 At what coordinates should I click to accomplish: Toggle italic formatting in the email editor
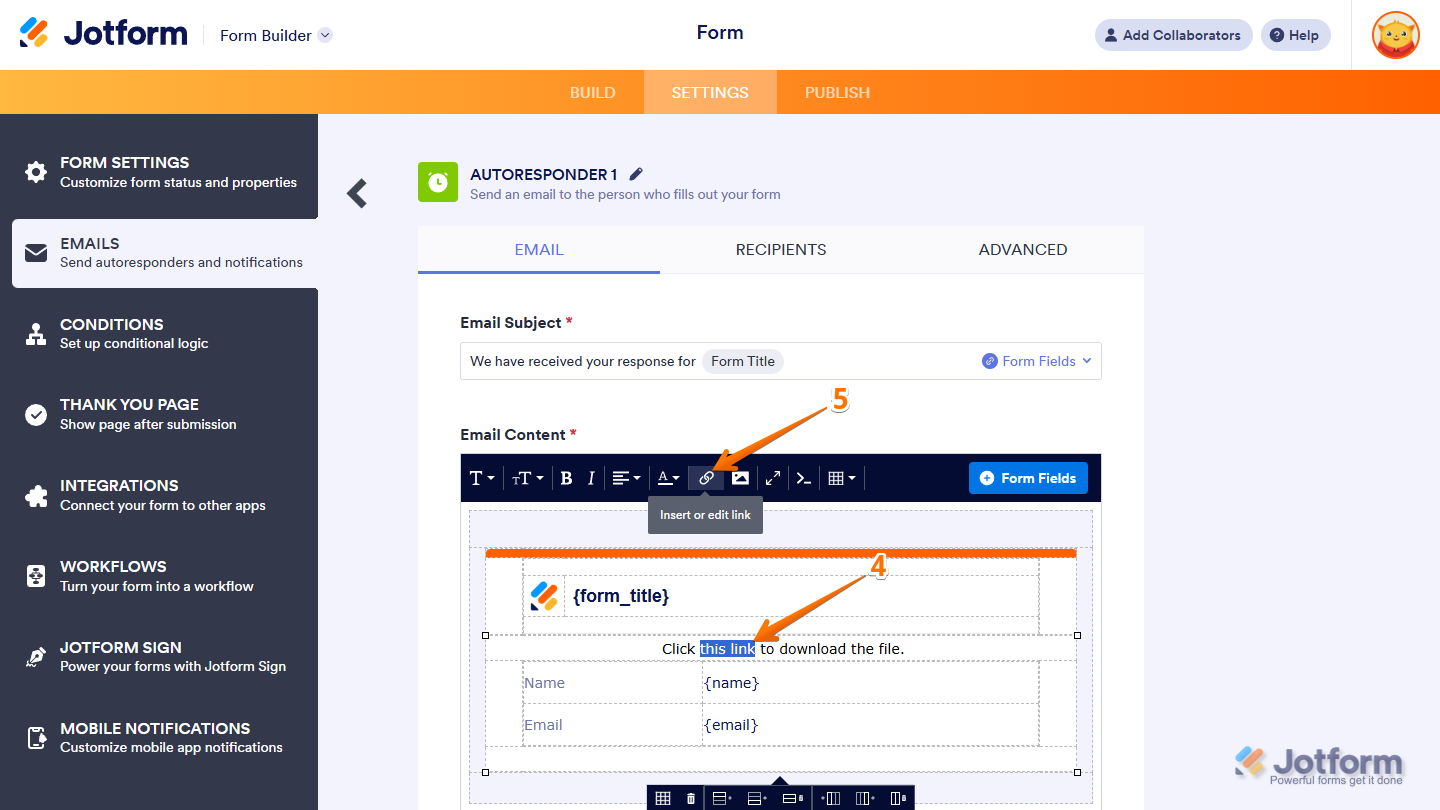click(x=591, y=477)
